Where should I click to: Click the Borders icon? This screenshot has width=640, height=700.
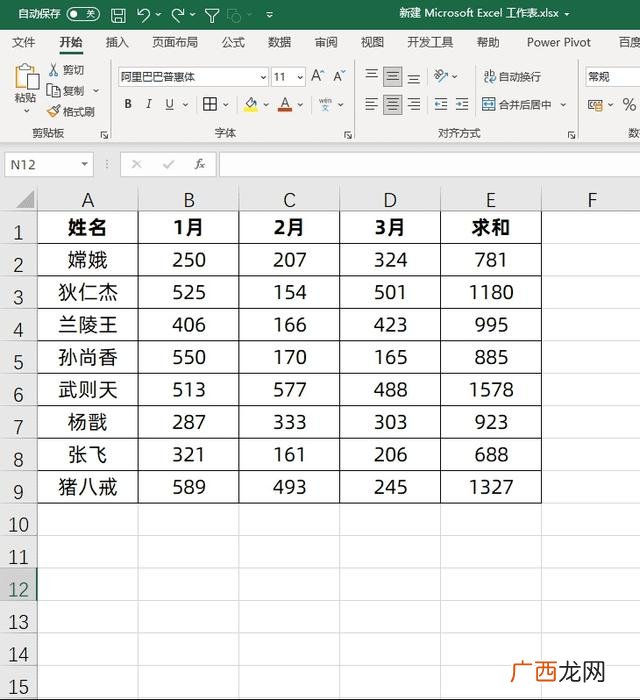tap(210, 104)
